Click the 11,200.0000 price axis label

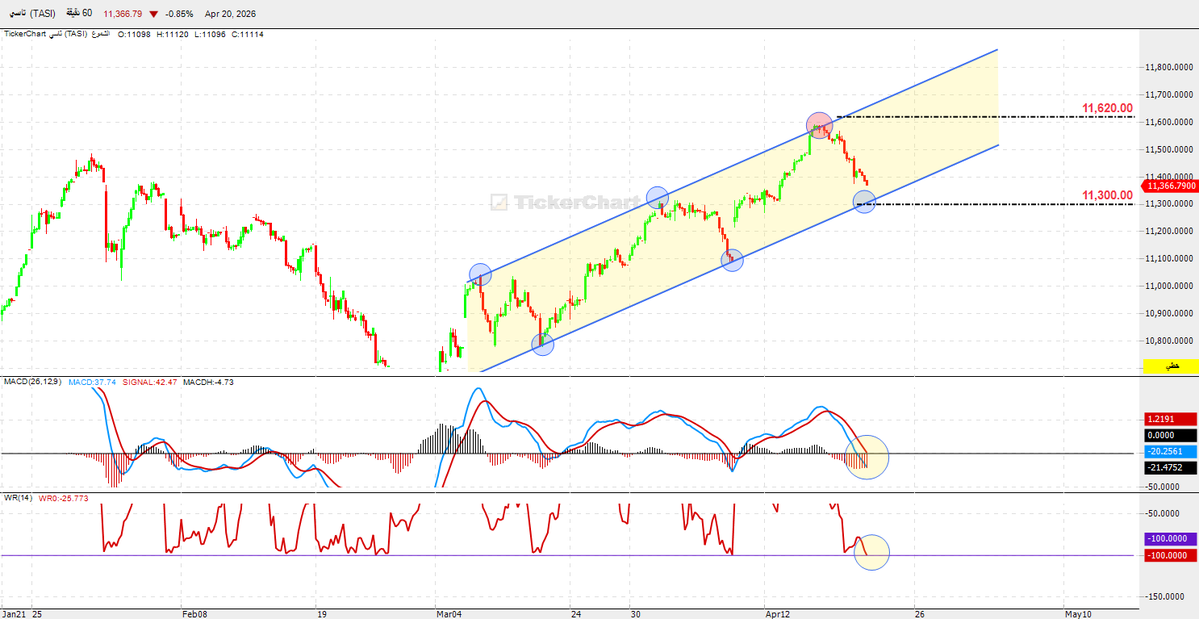(1170, 232)
